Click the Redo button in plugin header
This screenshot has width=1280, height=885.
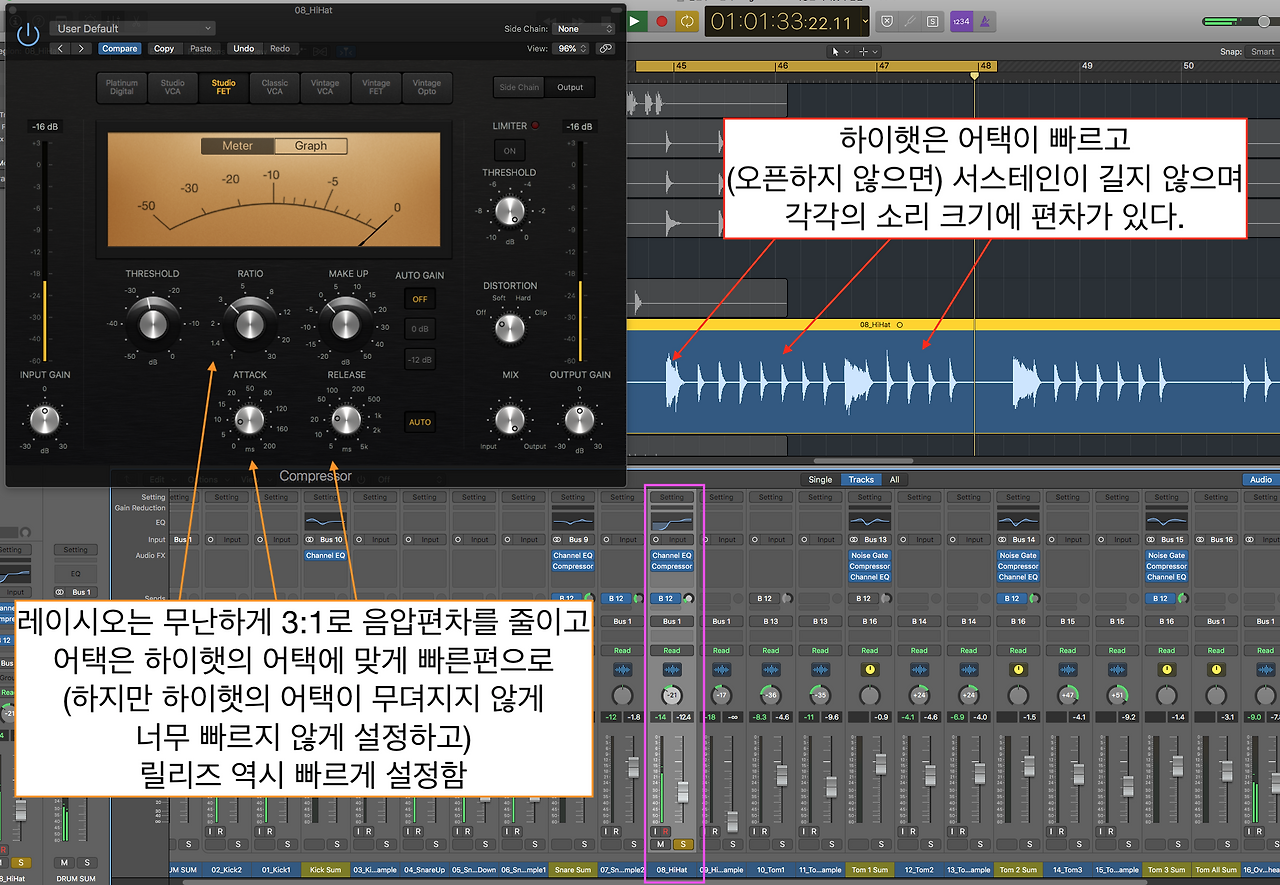pyautogui.click(x=280, y=48)
